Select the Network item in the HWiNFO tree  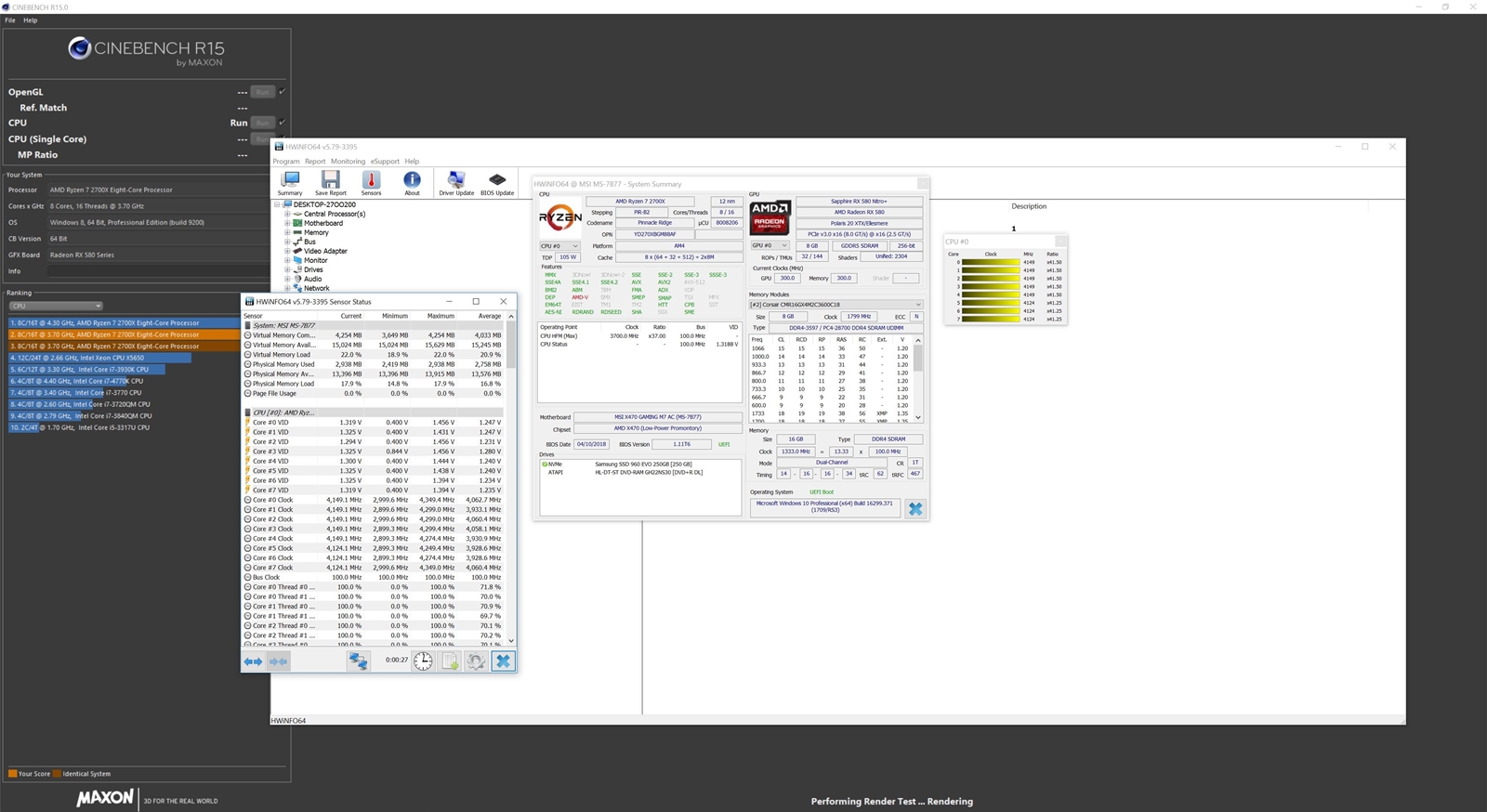(316, 288)
